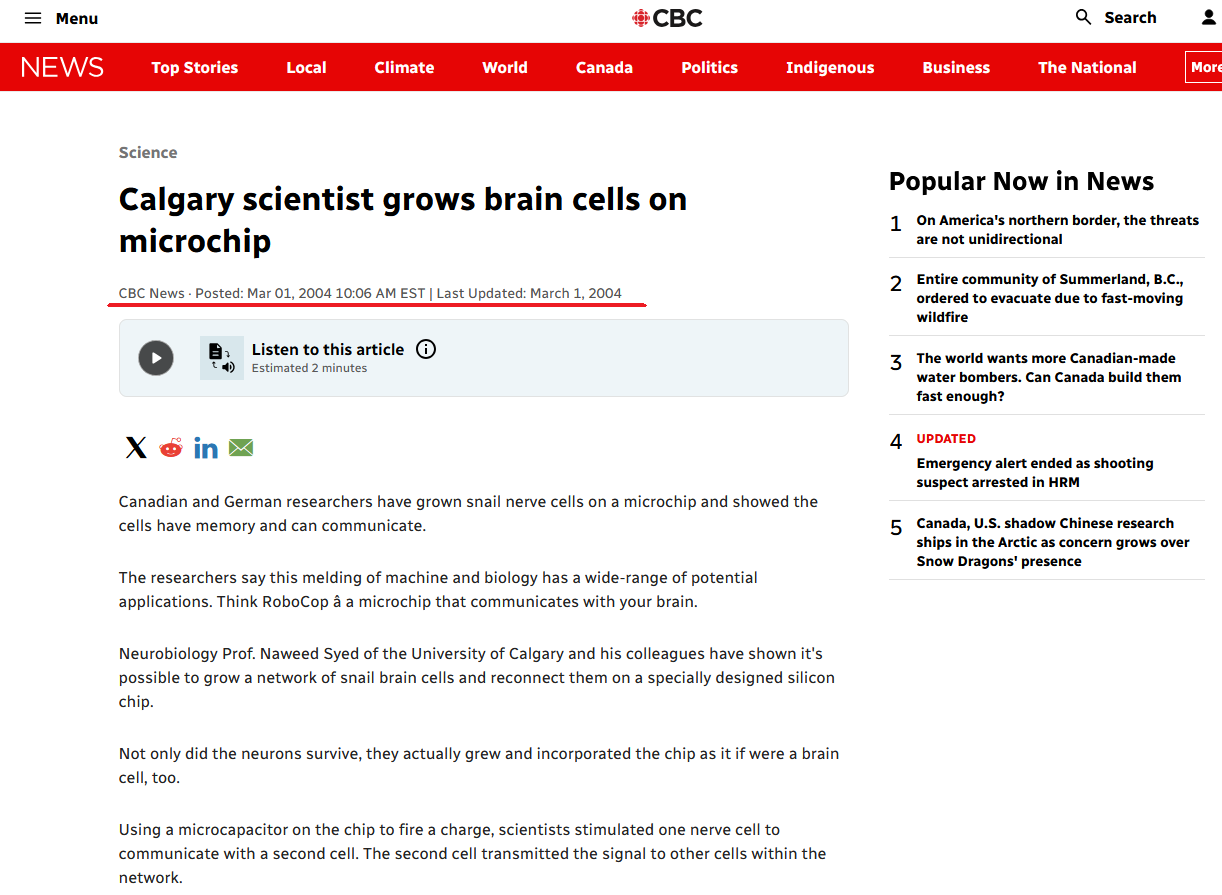Viewport: 1222px width, 895px height.
Task: Click the "Estimated 2 minutes" text
Action: coord(309,368)
